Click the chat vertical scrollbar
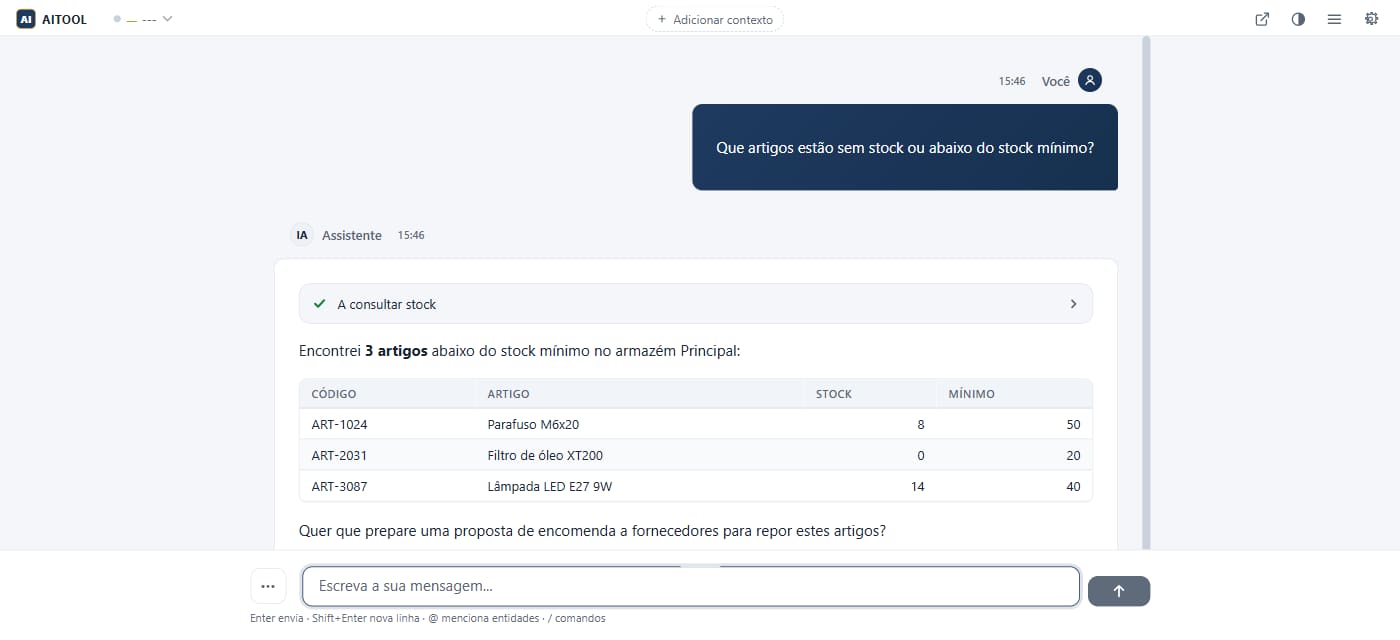 1146,293
